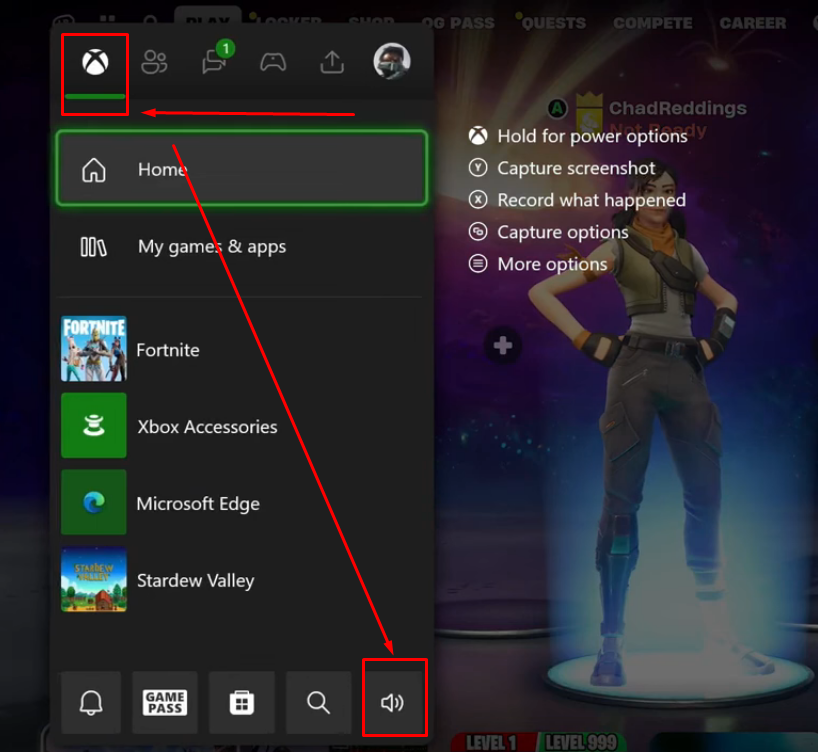Open the Capture & share tab
The height and width of the screenshot is (752, 818).
click(x=332, y=62)
